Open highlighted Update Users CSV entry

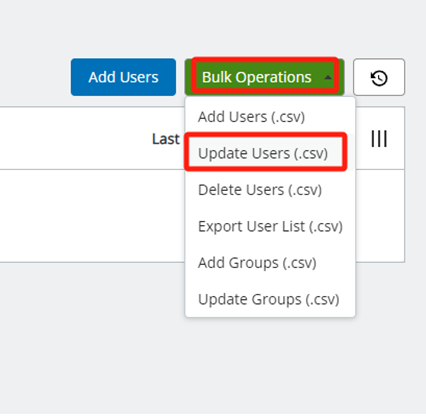[x=263, y=153]
